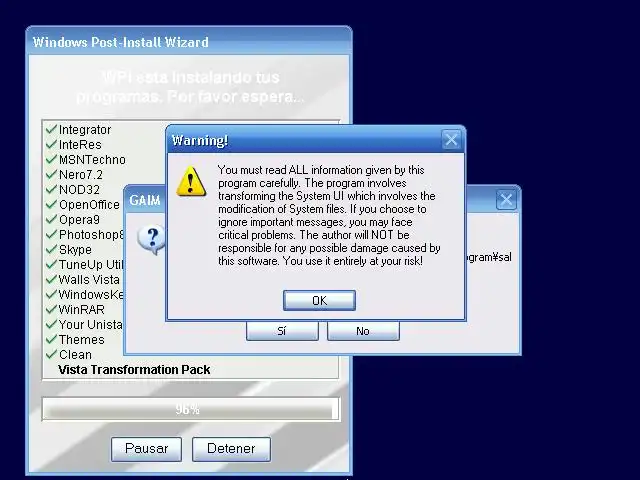Click Detener to stop installation
This screenshot has height=480, width=640.
tap(231, 449)
